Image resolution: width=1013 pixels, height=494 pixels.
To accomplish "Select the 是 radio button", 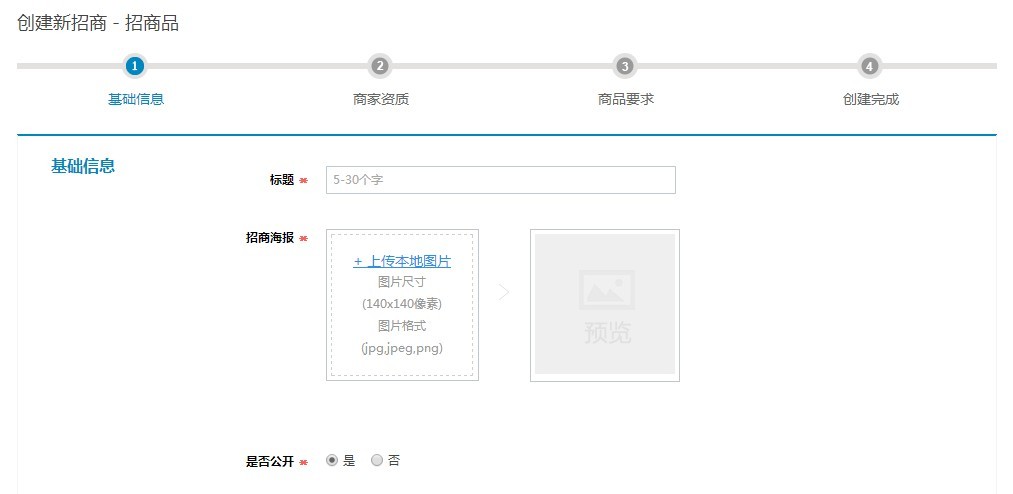I will (332, 461).
